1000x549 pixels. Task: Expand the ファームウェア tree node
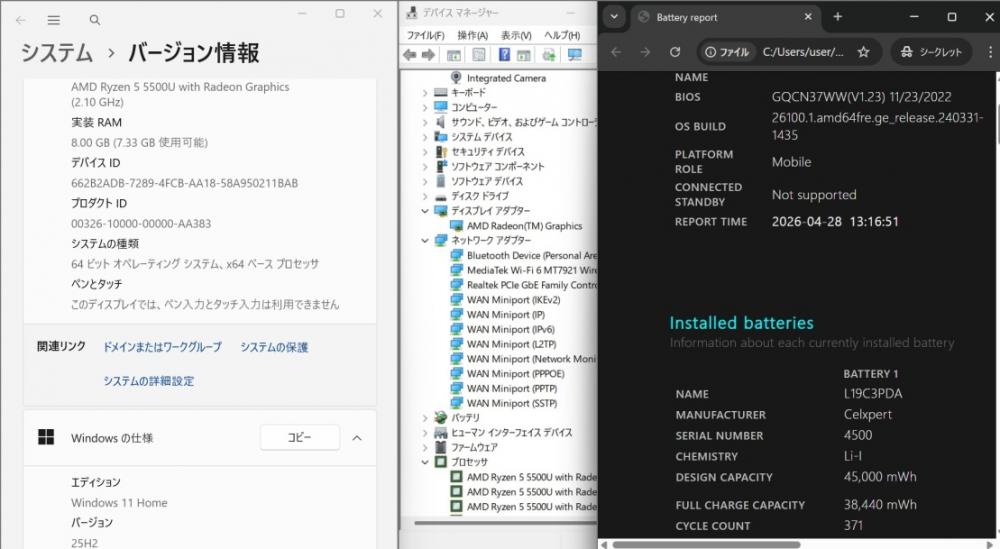coord(425,447)
